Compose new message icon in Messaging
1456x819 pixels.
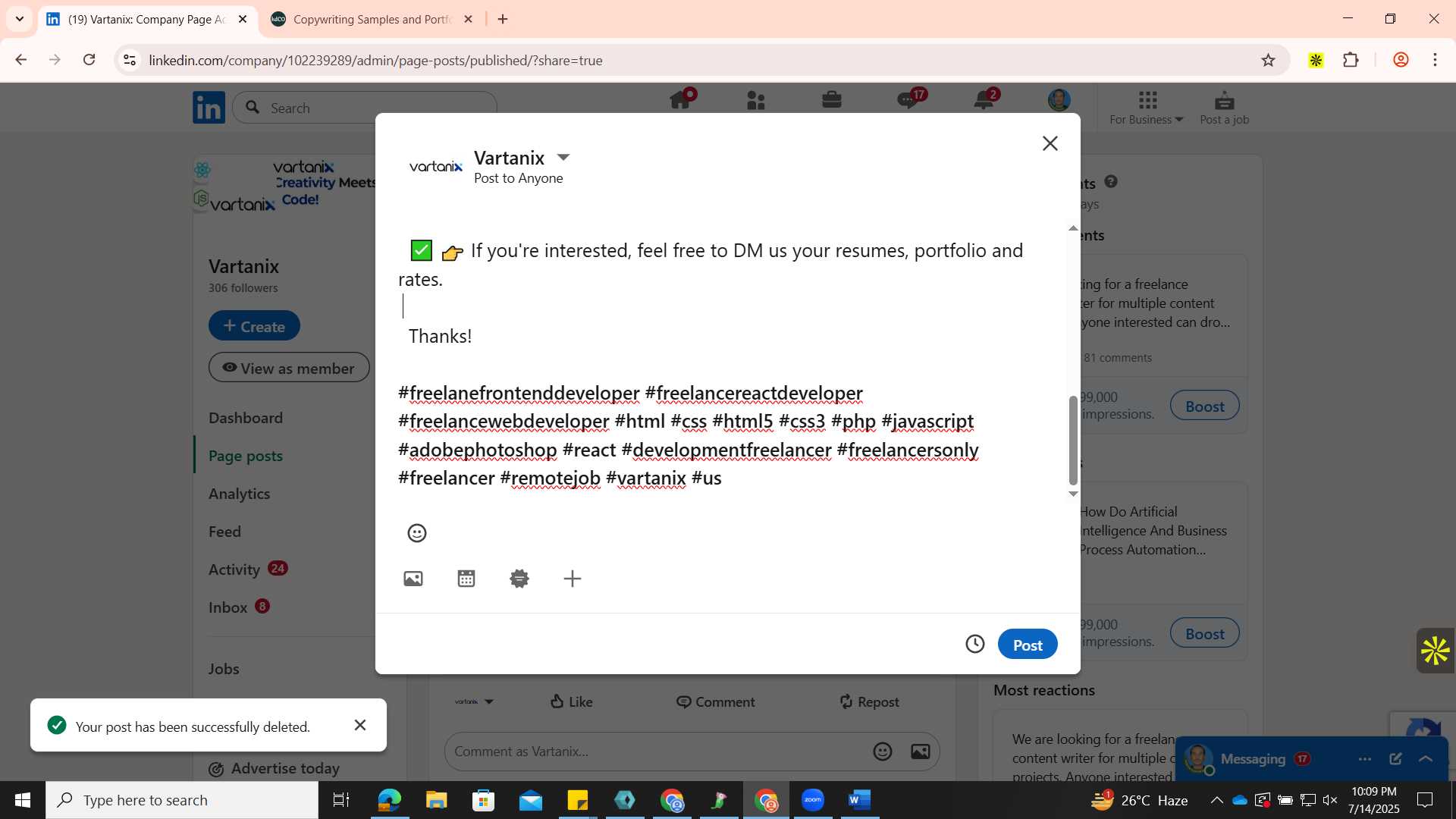(1395, 758)
